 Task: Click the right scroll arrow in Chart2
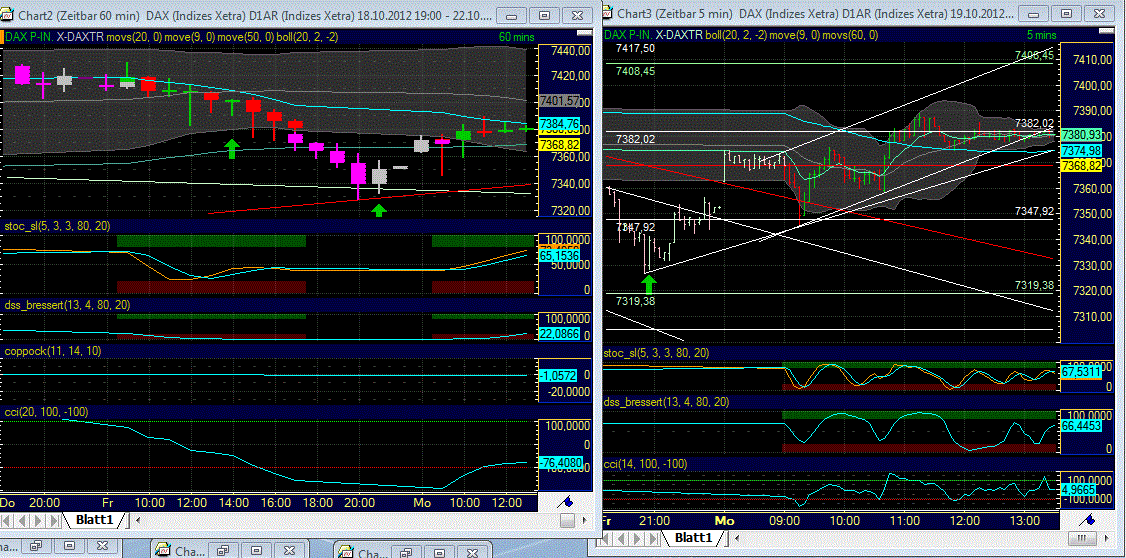(x=587, y=520)
